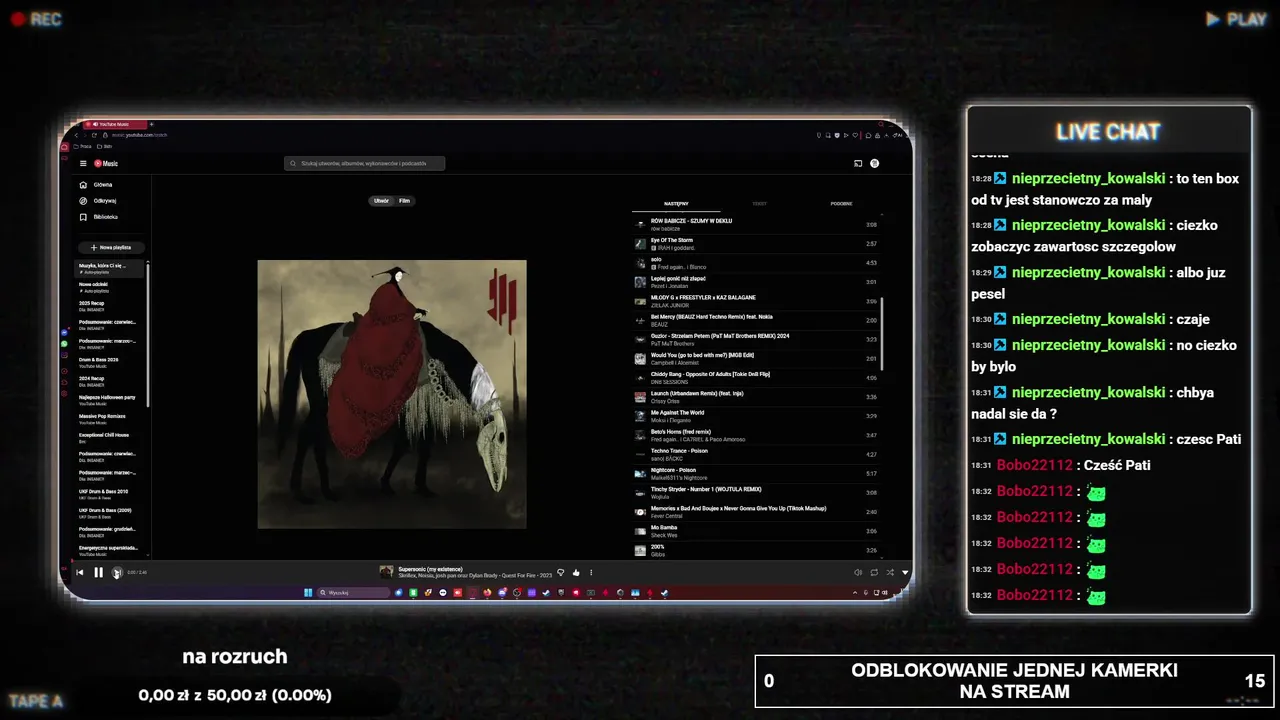
Task: Skip to previous track
Action: 80,572
